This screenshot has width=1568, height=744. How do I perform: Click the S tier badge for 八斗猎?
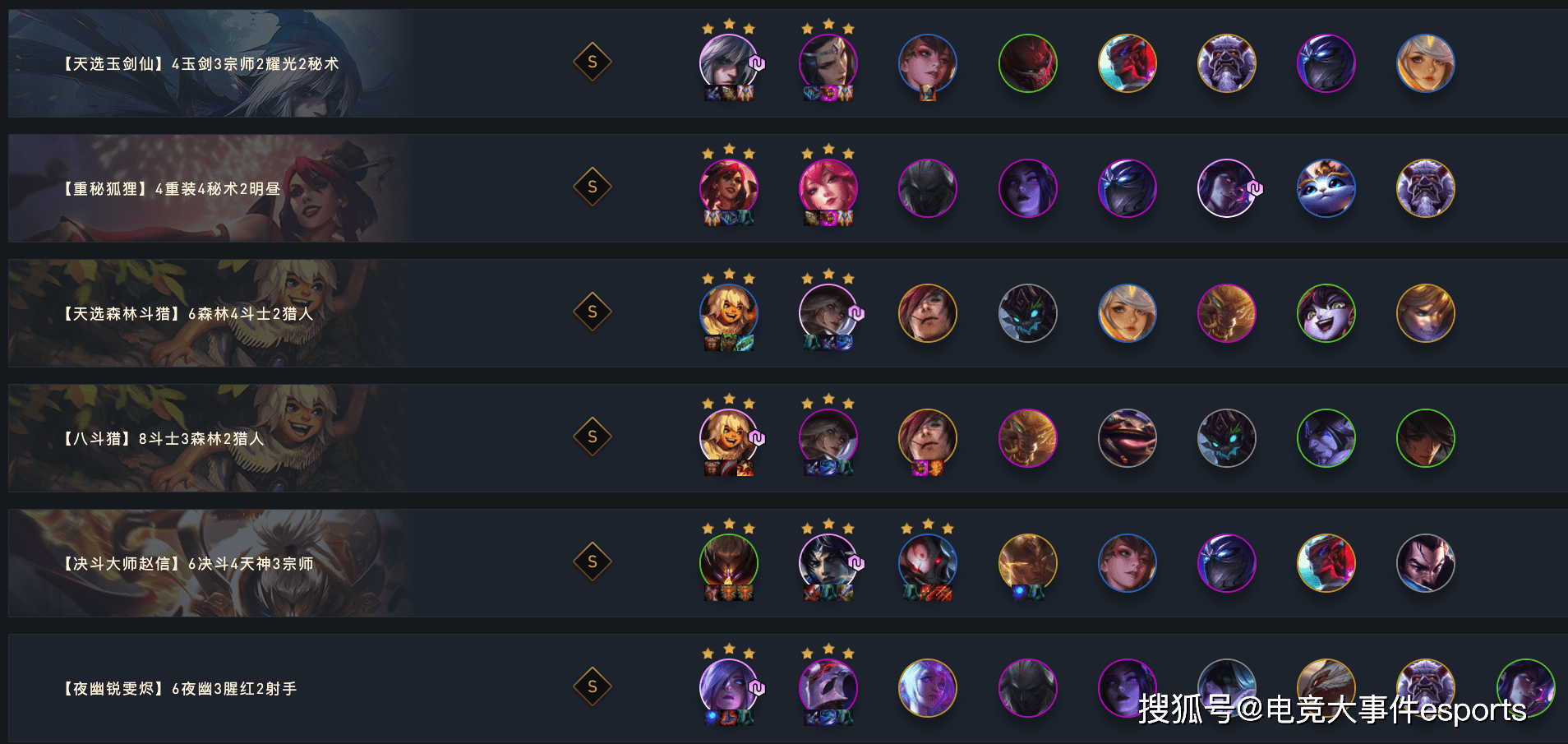click(x=593, y=437)
